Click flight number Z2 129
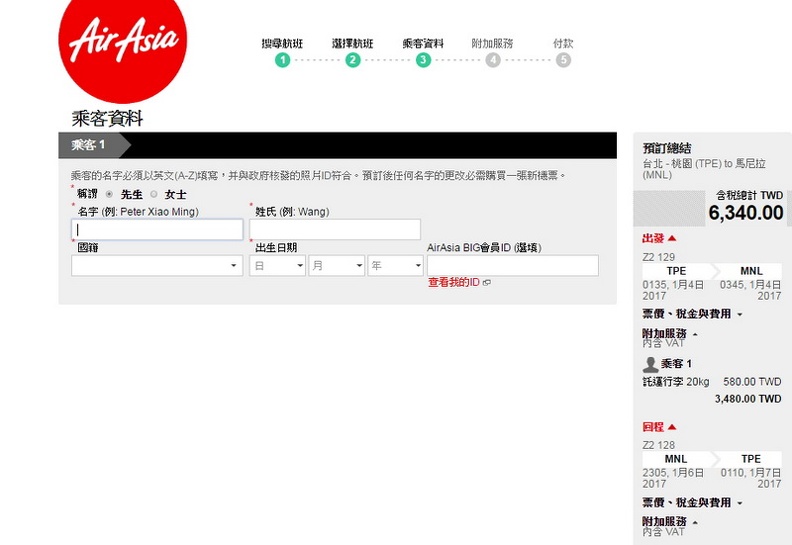The height and width of the screenshot is (545, 792). point(659,257)
